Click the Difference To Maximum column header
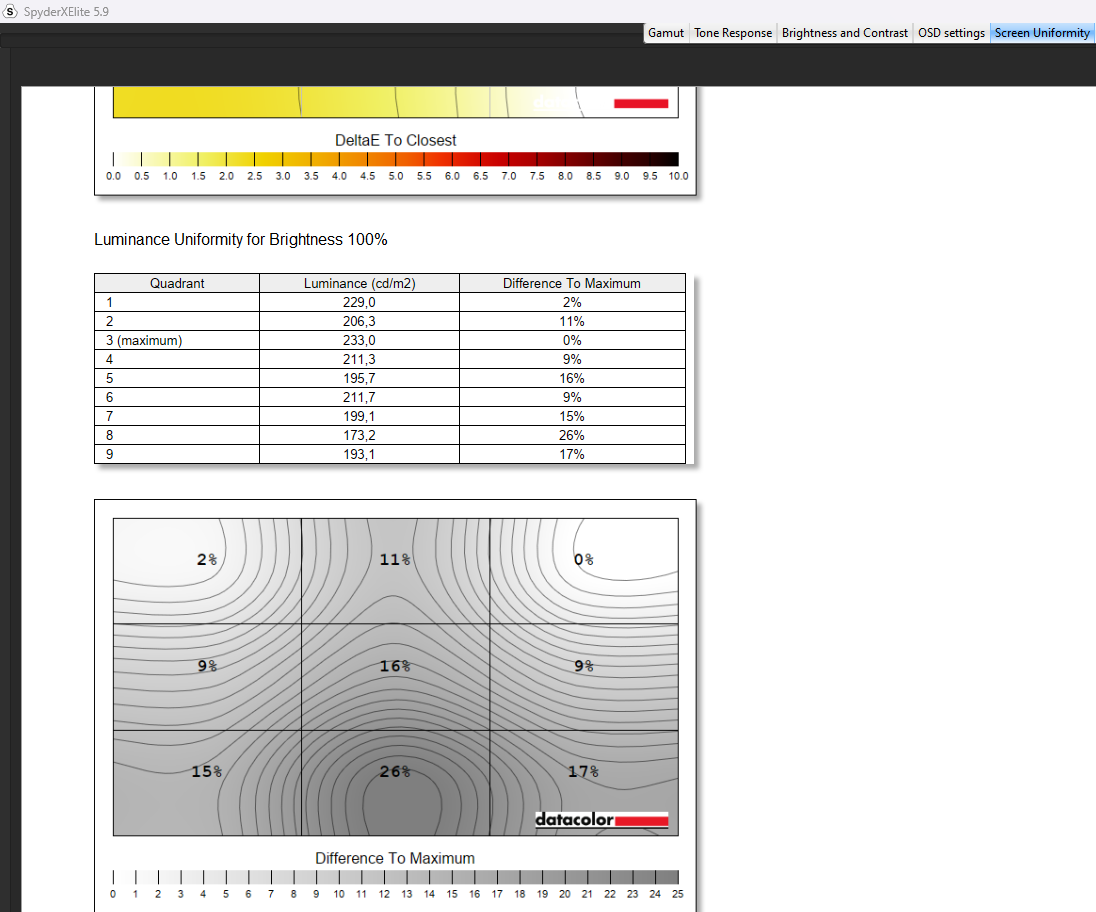 (x=572, y=283)
